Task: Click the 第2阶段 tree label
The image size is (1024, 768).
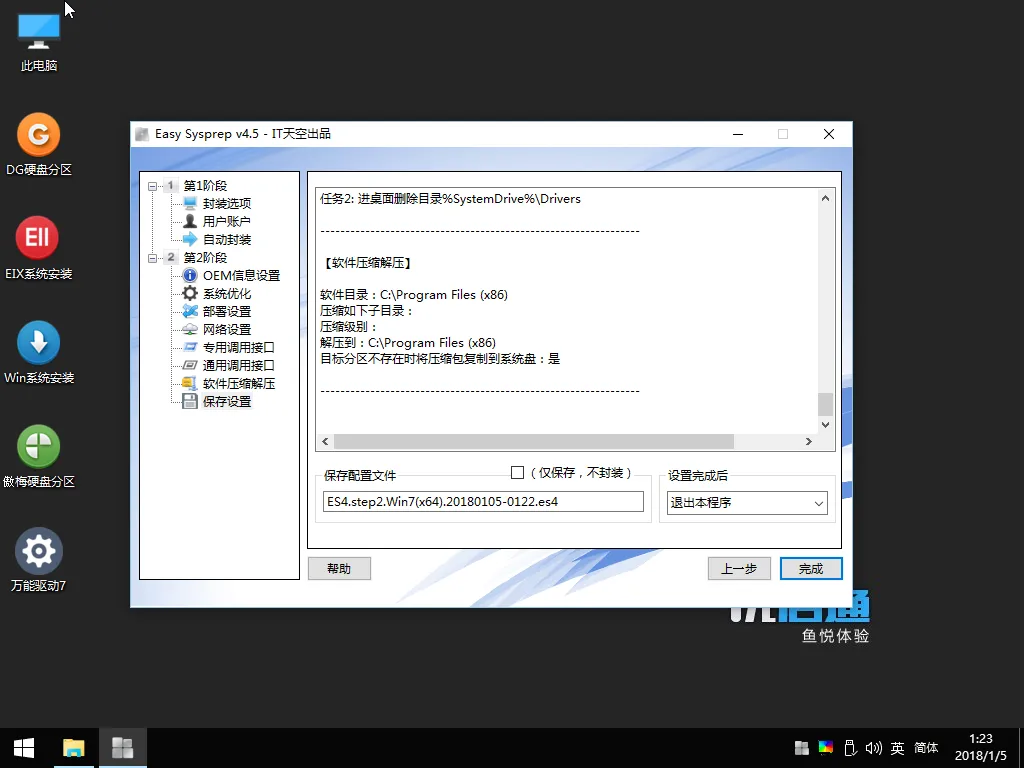Action: pyautogui.click(x=205, y=257)
